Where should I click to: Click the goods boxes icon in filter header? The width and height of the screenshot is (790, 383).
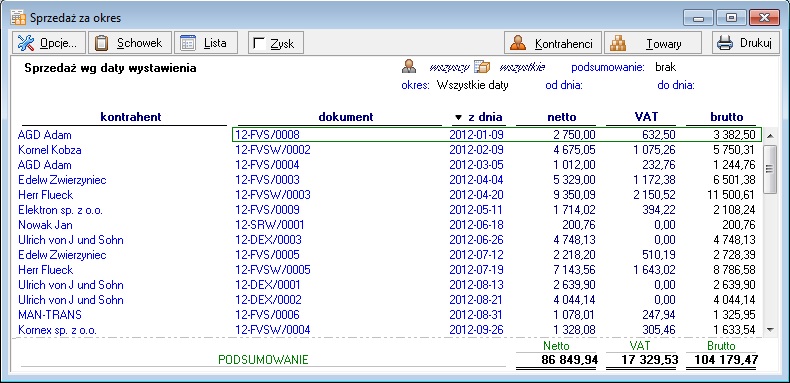[482, 67]
